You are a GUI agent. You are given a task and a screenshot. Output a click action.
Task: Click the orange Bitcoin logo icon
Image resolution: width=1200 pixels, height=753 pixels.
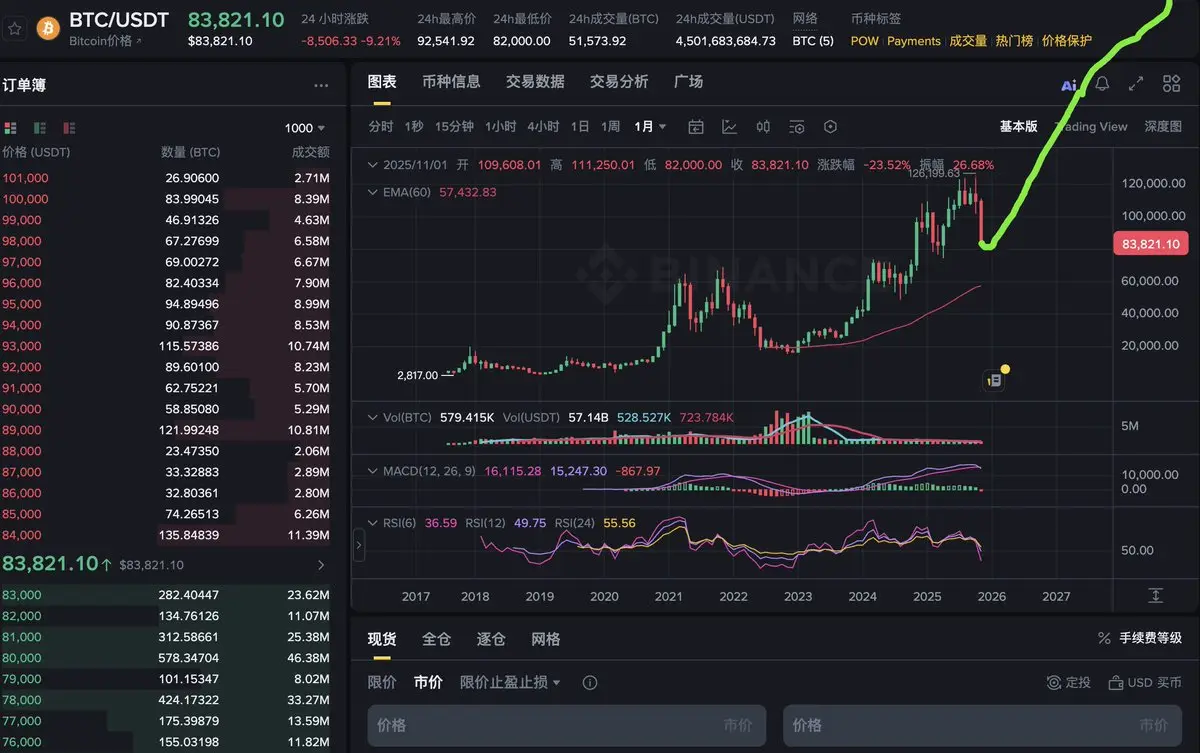[47, 28]
